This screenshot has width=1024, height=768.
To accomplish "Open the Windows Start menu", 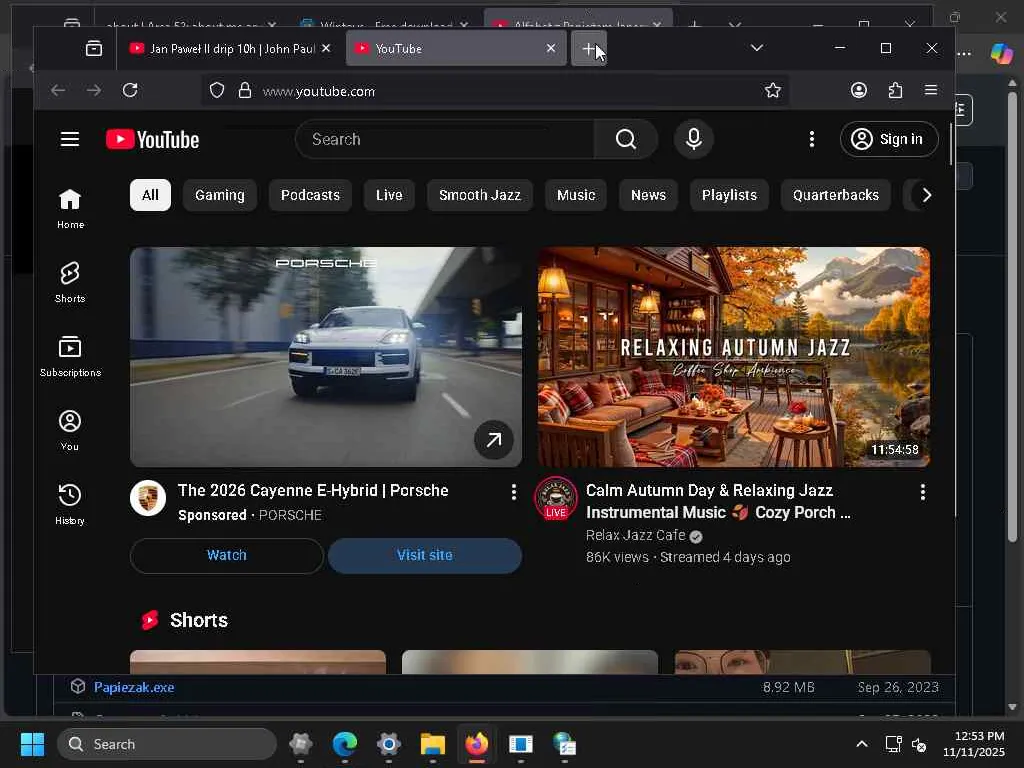I will pyautogui.click(x=33, y=744).
